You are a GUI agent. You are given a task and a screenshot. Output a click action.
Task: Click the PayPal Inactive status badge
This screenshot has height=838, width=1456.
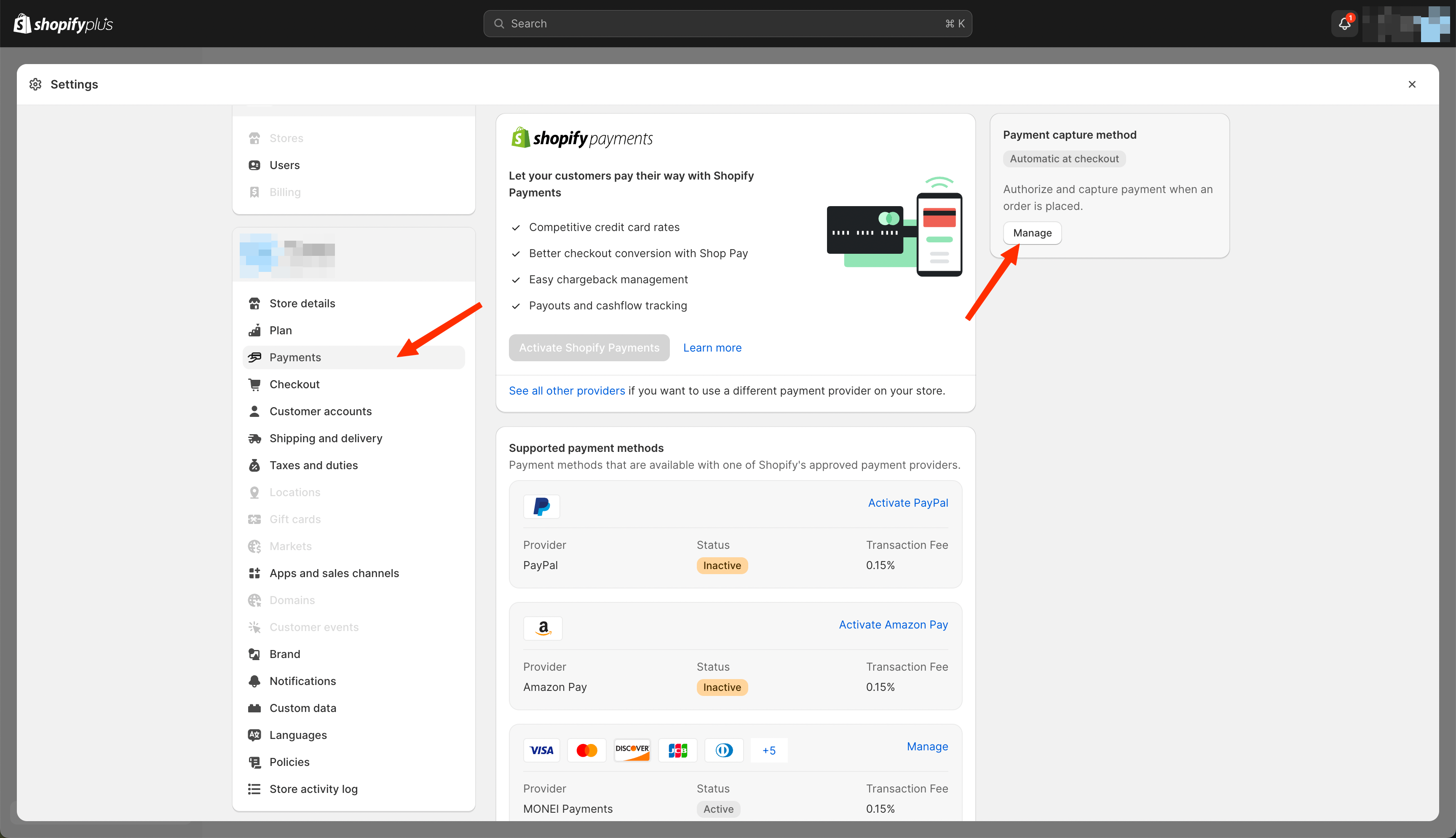(x=722, y=565)
